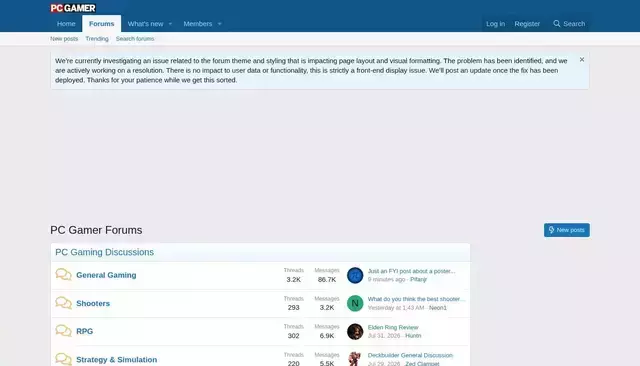Open the Trending sub-navigation link
The height and width of the screenshot is (366, 640).
(97, 39)
